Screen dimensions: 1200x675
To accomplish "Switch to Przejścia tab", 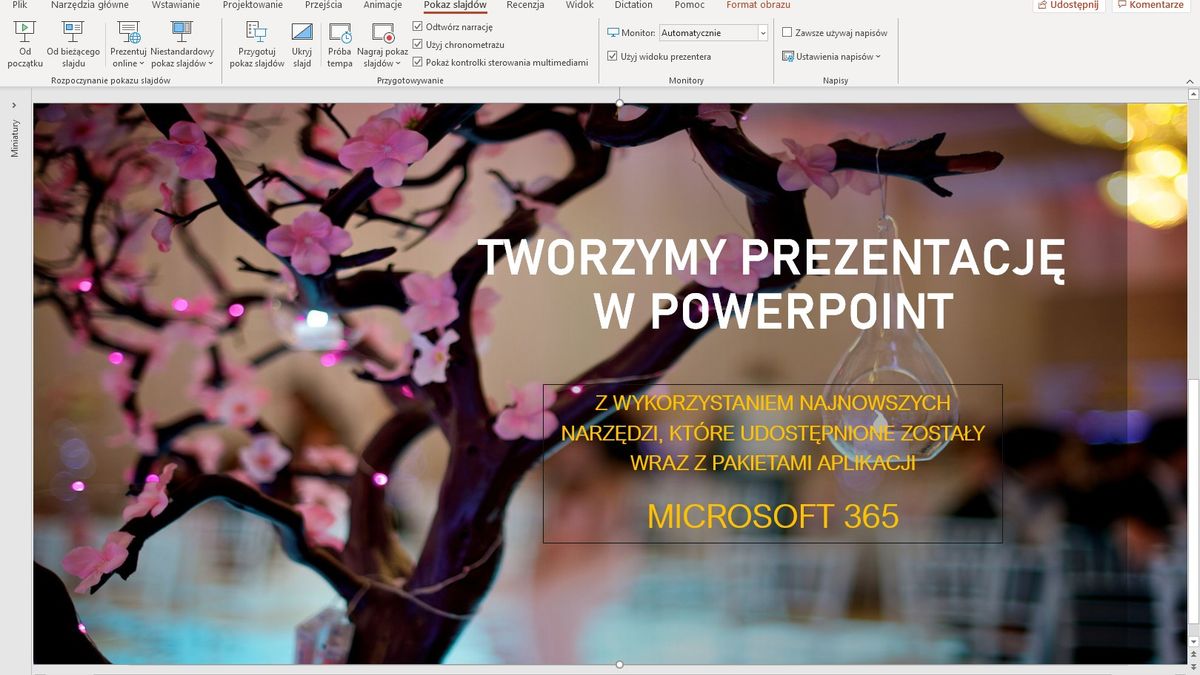I will 323,5.
